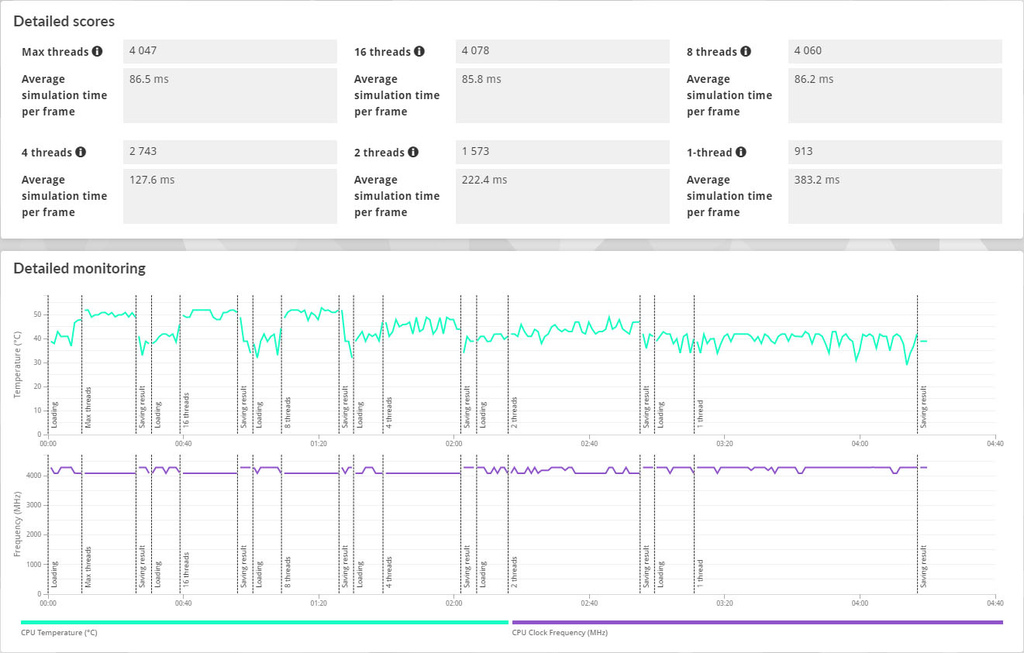Click CPU Clock Frequency (MHz) legend text
Viewport: 1024px width, 653px height.
point(560,633)
